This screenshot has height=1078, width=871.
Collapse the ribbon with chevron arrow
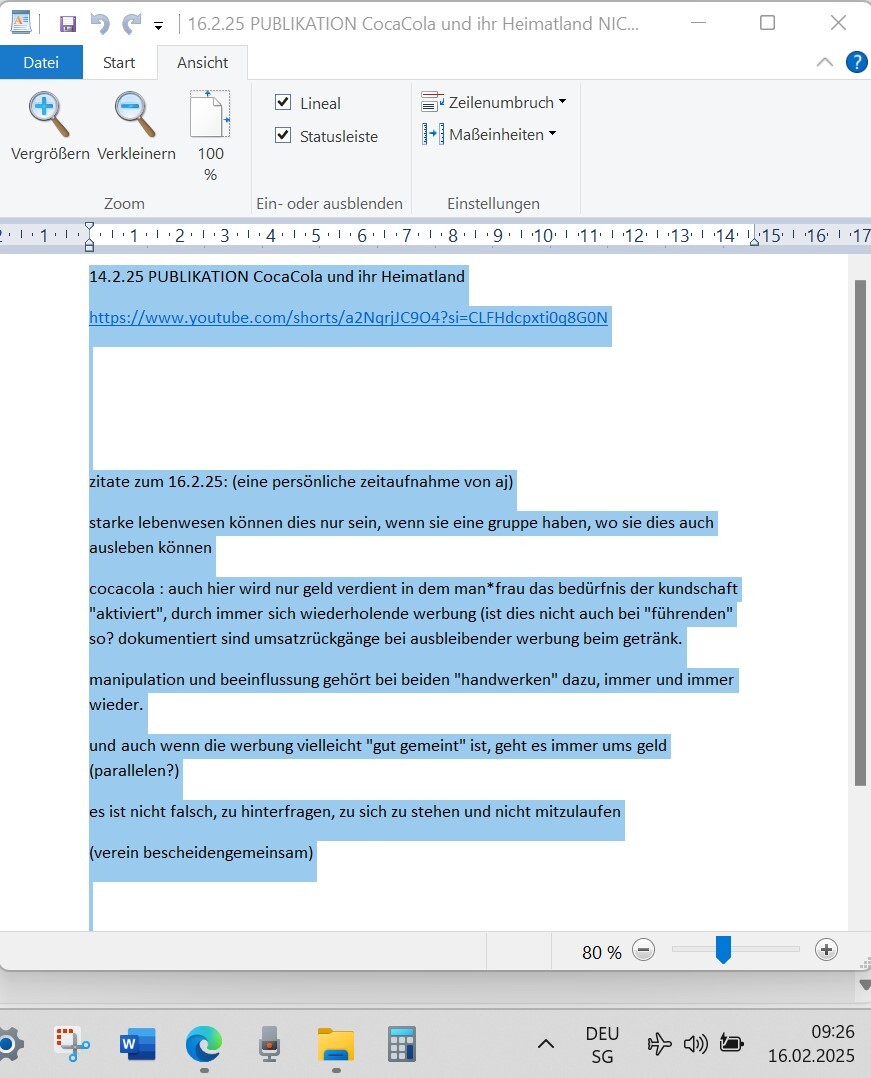(824, 63)
